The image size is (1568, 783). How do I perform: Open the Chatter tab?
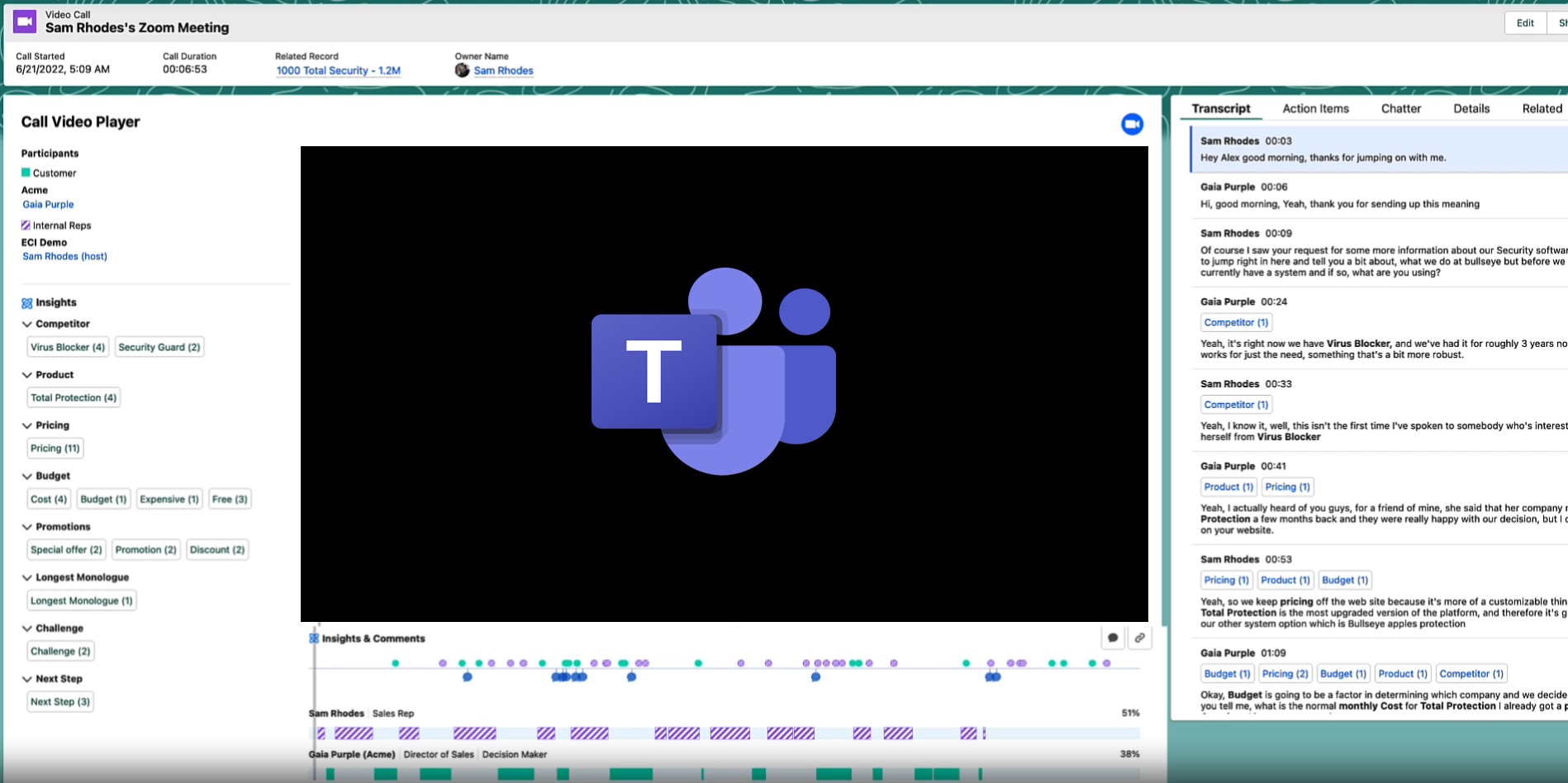[1401, 108]
